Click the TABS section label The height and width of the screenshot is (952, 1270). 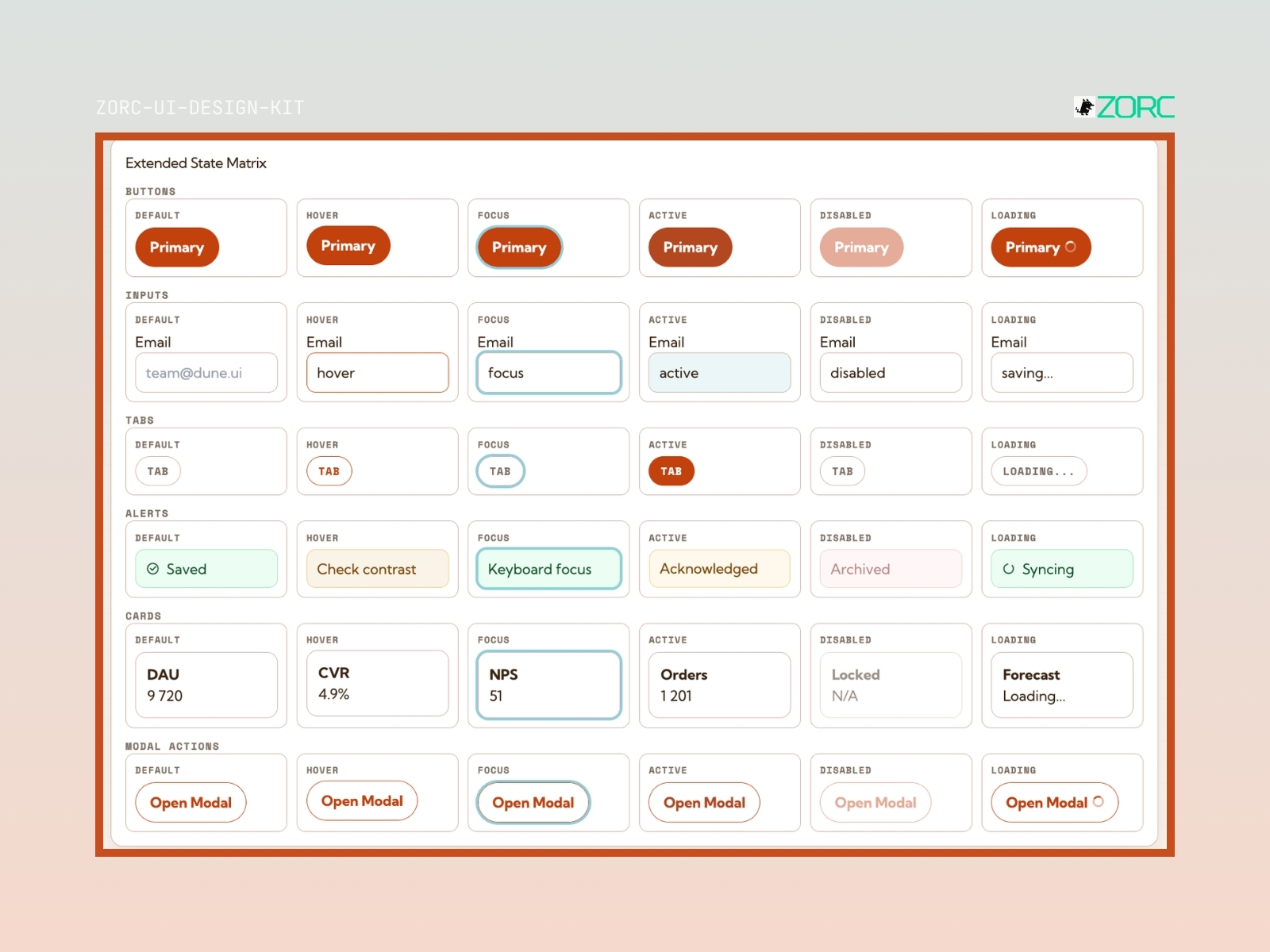[140, 420]
